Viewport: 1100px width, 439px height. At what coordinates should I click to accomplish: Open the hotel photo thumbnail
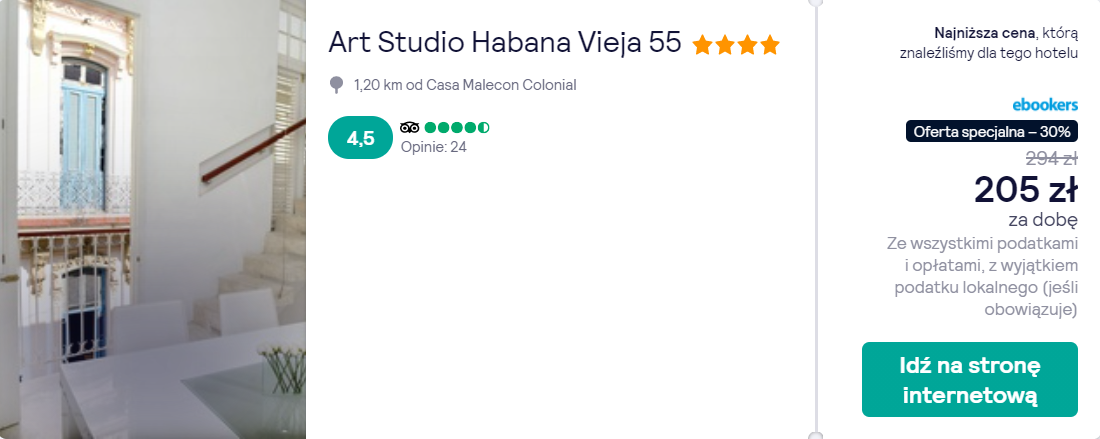[152, 219]
